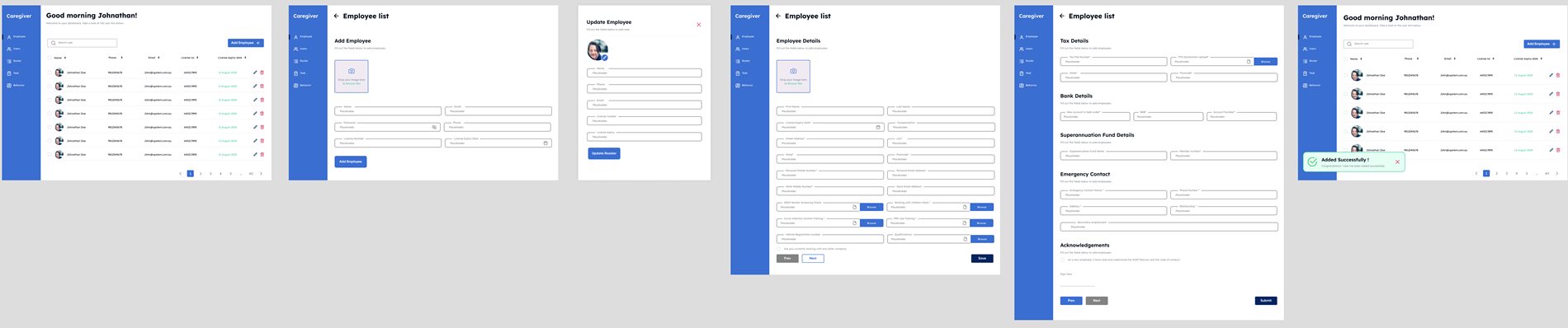Tick select-all checkbox in rightmost dashboard header
1568x328 pixels.
pyautogui.click(x=1345, y=59)
